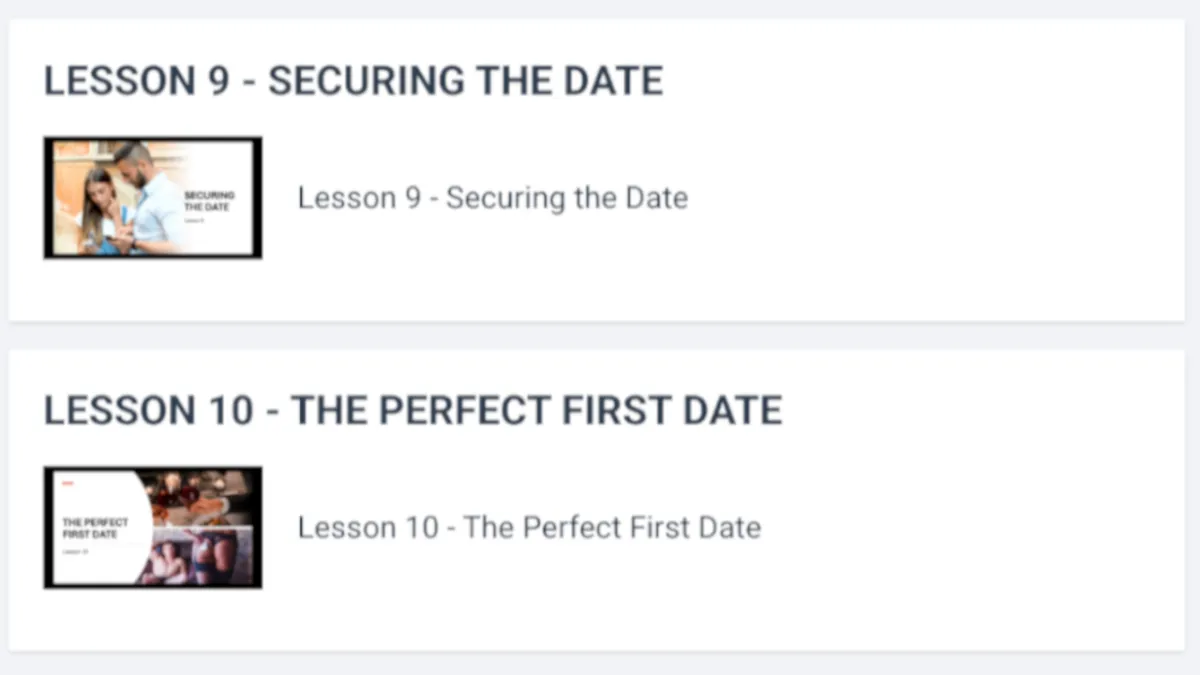Click the lower photo in Lesson 10 thumbnail
Viewport: 1200px width, 675px height.
click(202, 555)
